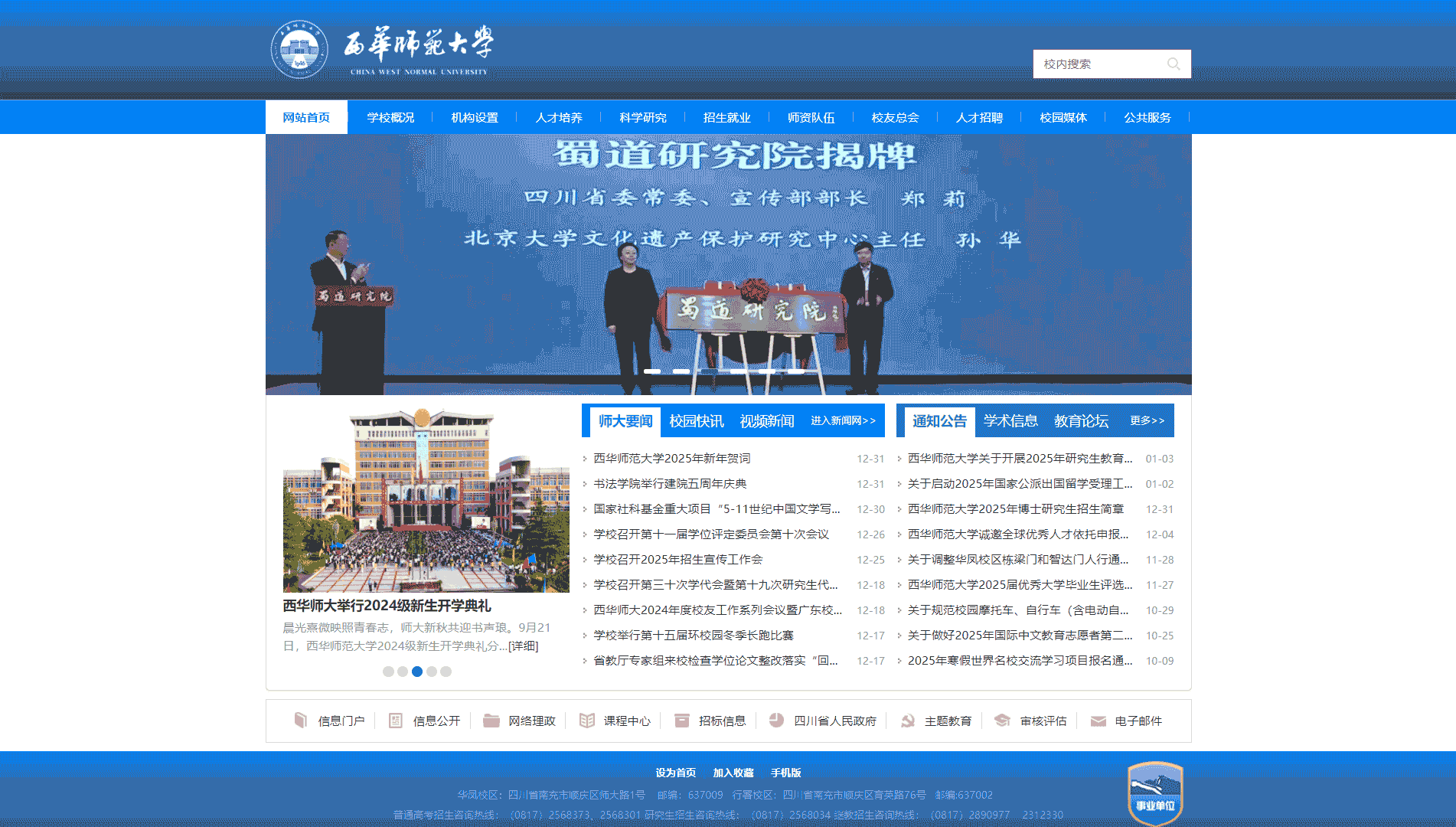Select second banner slide indicator dash
Image resolution: width=1456 pixels, height=827 pixels.
point(681,371)
